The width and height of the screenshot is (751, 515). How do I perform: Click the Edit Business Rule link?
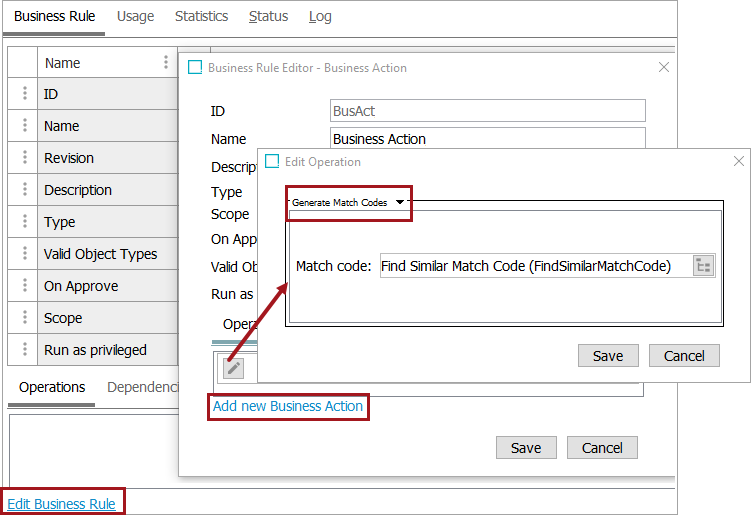[x=61, y=504]
